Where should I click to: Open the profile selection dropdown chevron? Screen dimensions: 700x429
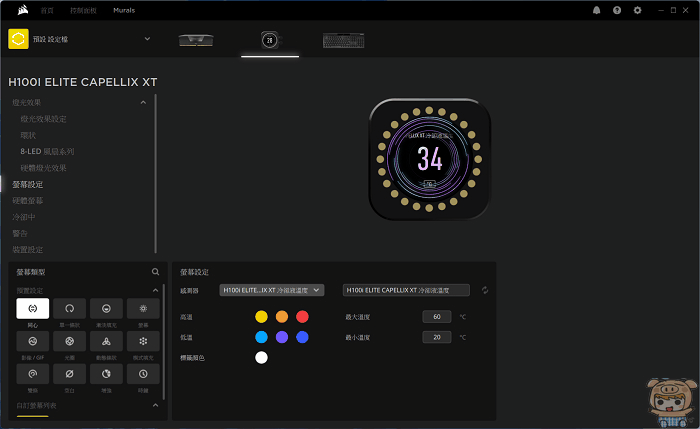point(147,39)
